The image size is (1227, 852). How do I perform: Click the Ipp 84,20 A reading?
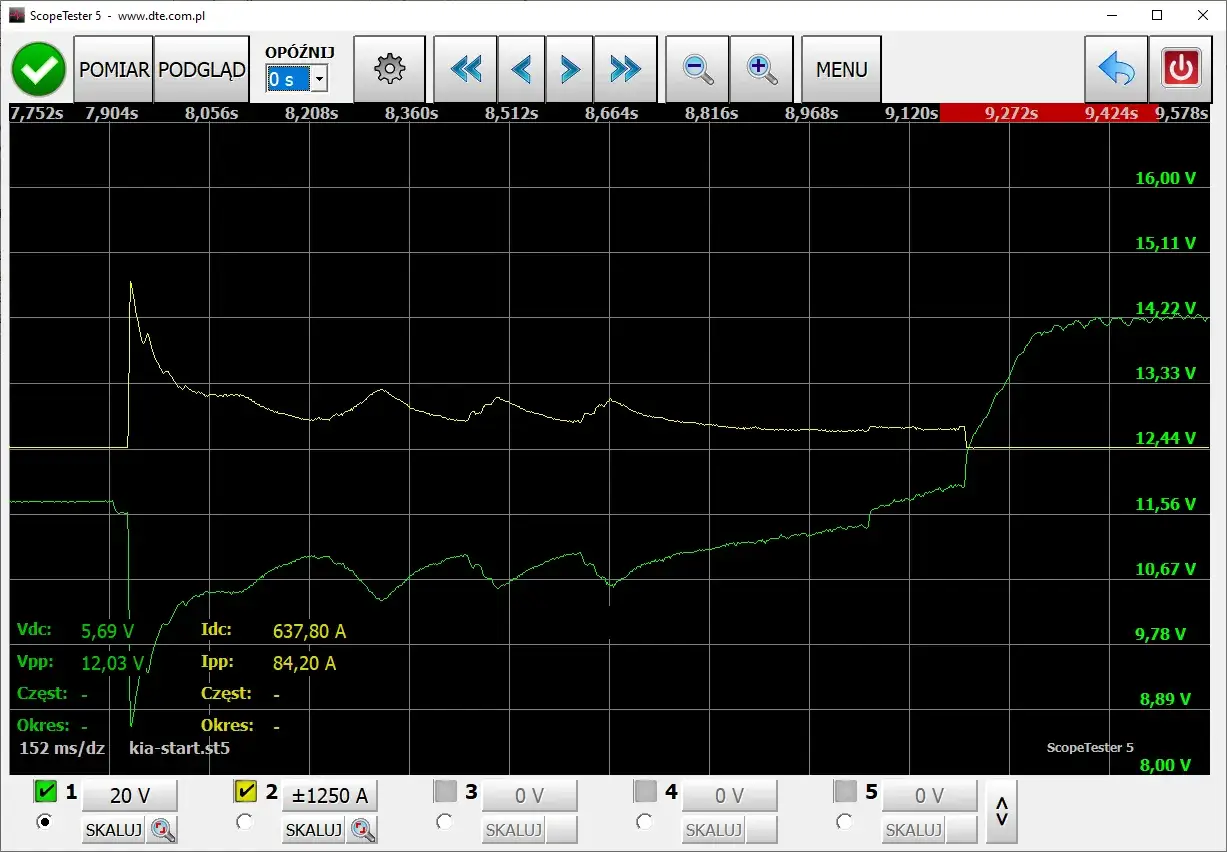(x=304, y=663)
